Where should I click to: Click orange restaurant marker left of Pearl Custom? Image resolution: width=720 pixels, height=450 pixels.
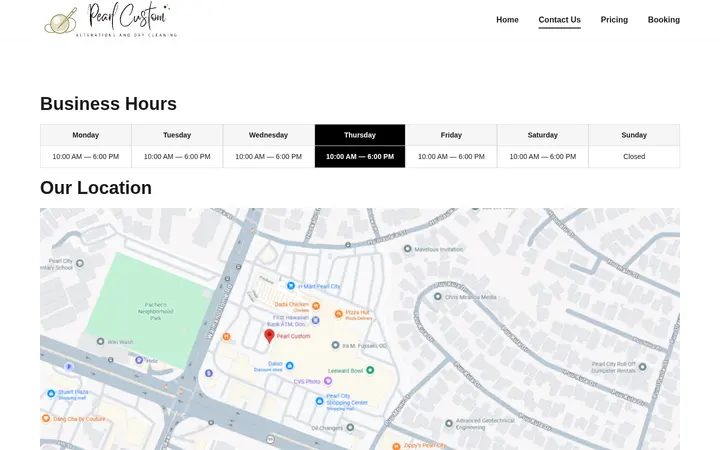[x=226, y=337]
